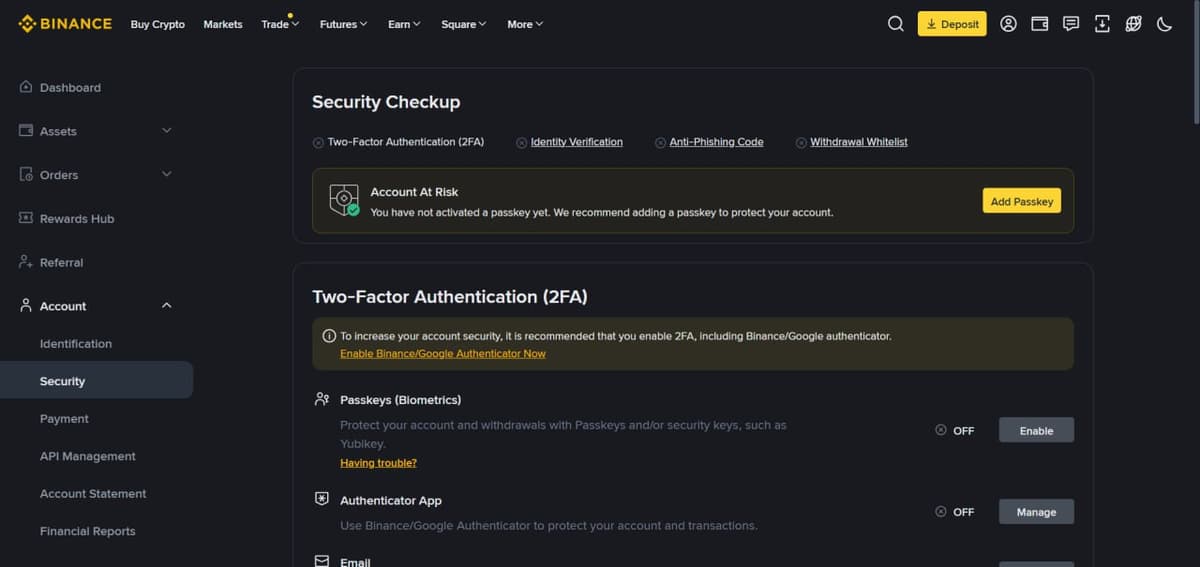
Task: Open API Management page
Action: [x=88, y=456]
